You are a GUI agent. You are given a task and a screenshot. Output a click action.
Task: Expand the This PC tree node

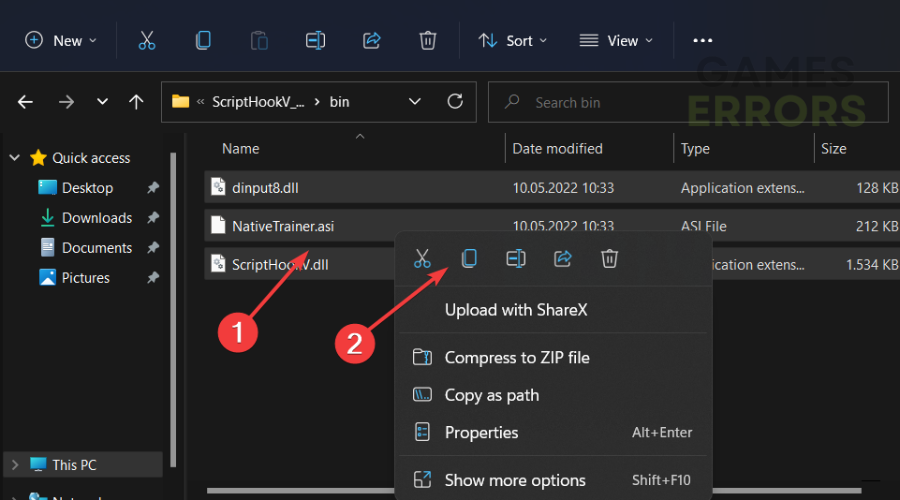[x=14, y=465]
